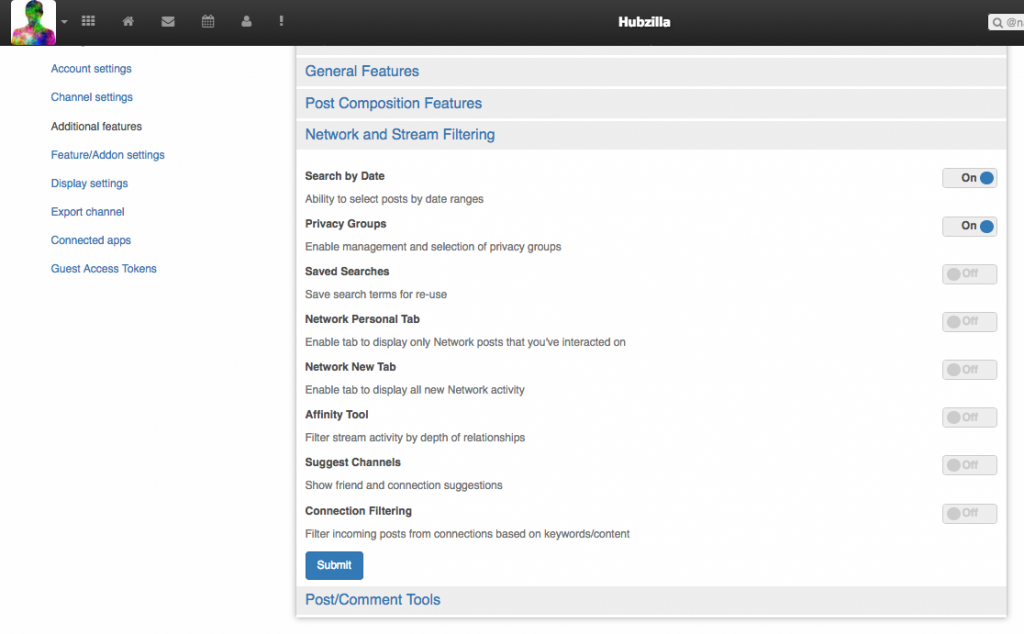
Task: Expand the Post/Comment Tools section
Action: tap(373, 600)
